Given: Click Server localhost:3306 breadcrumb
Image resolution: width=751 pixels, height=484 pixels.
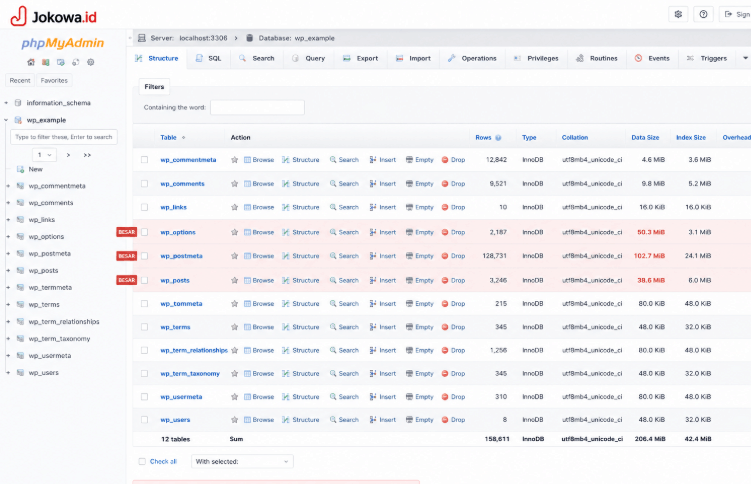Looking at the screenshot, I should tap(189, 38).
